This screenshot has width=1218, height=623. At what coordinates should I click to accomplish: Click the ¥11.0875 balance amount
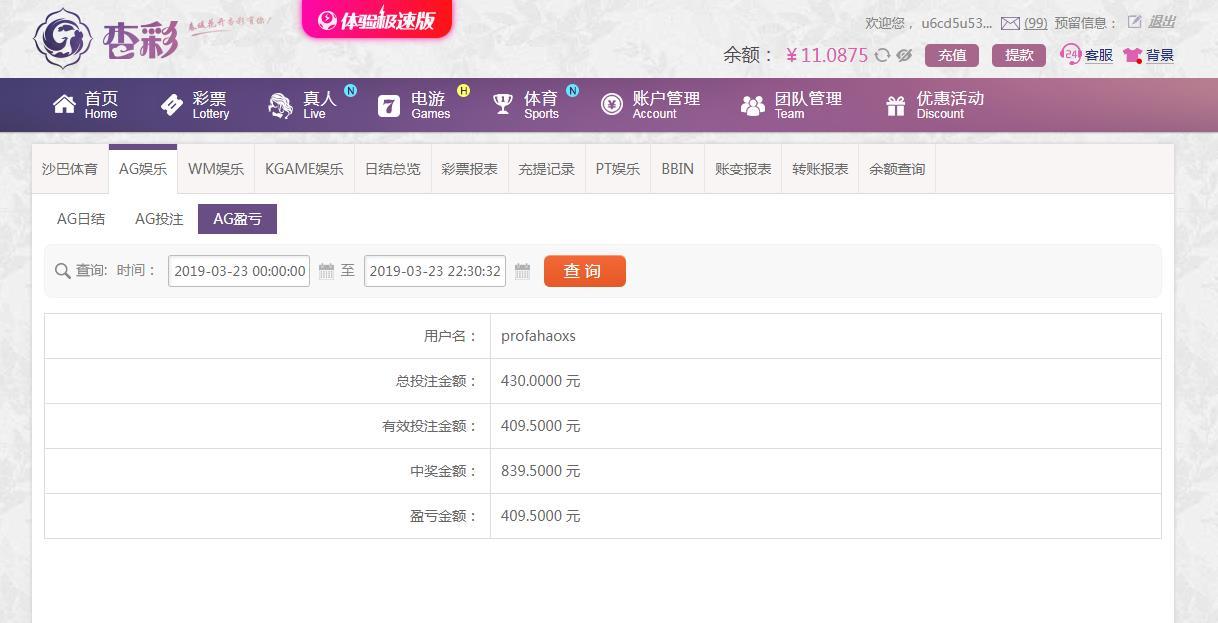pos(827,55)
